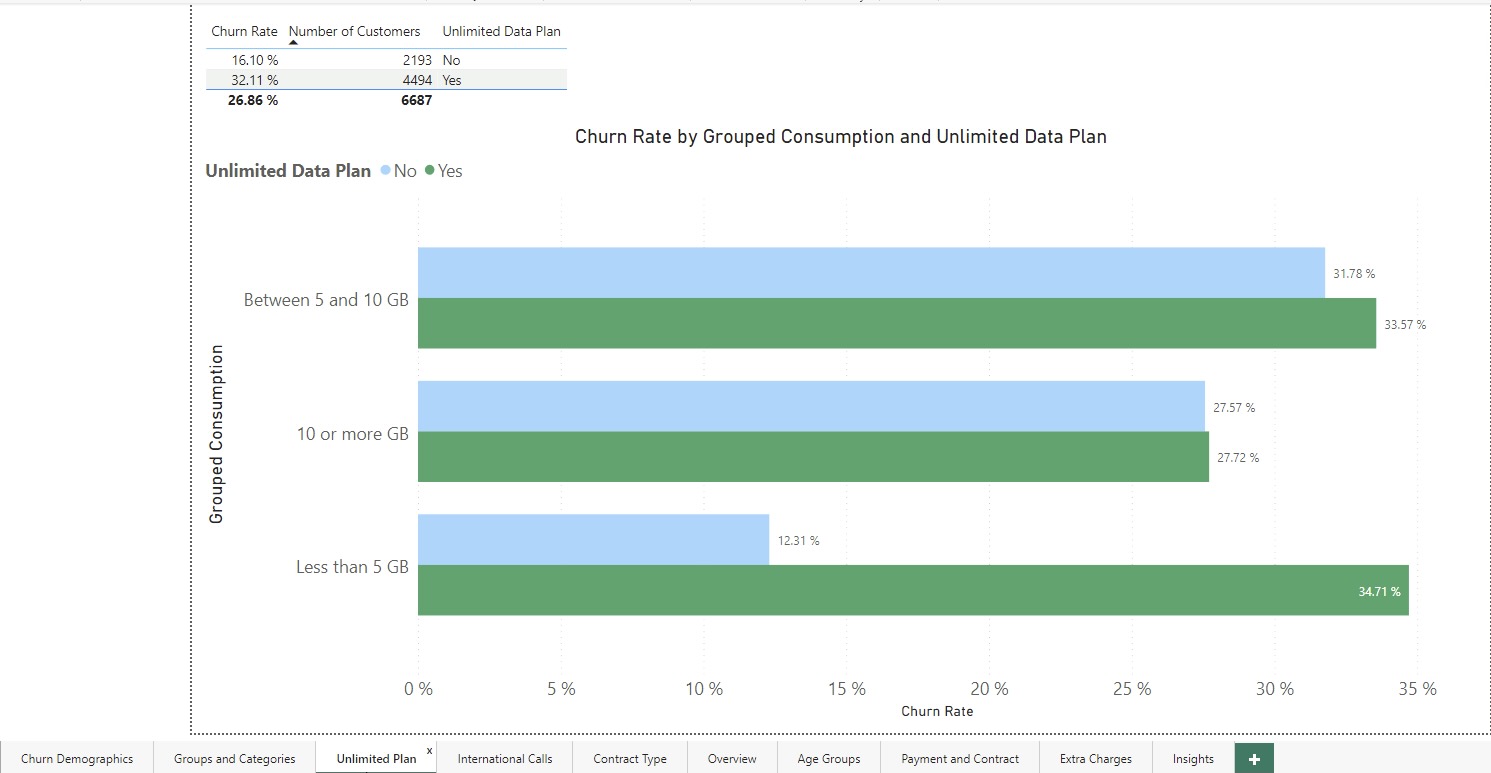The image size is (1491, 773).
Task: Open the Overview tab
Action: click(x=731, y=759)
